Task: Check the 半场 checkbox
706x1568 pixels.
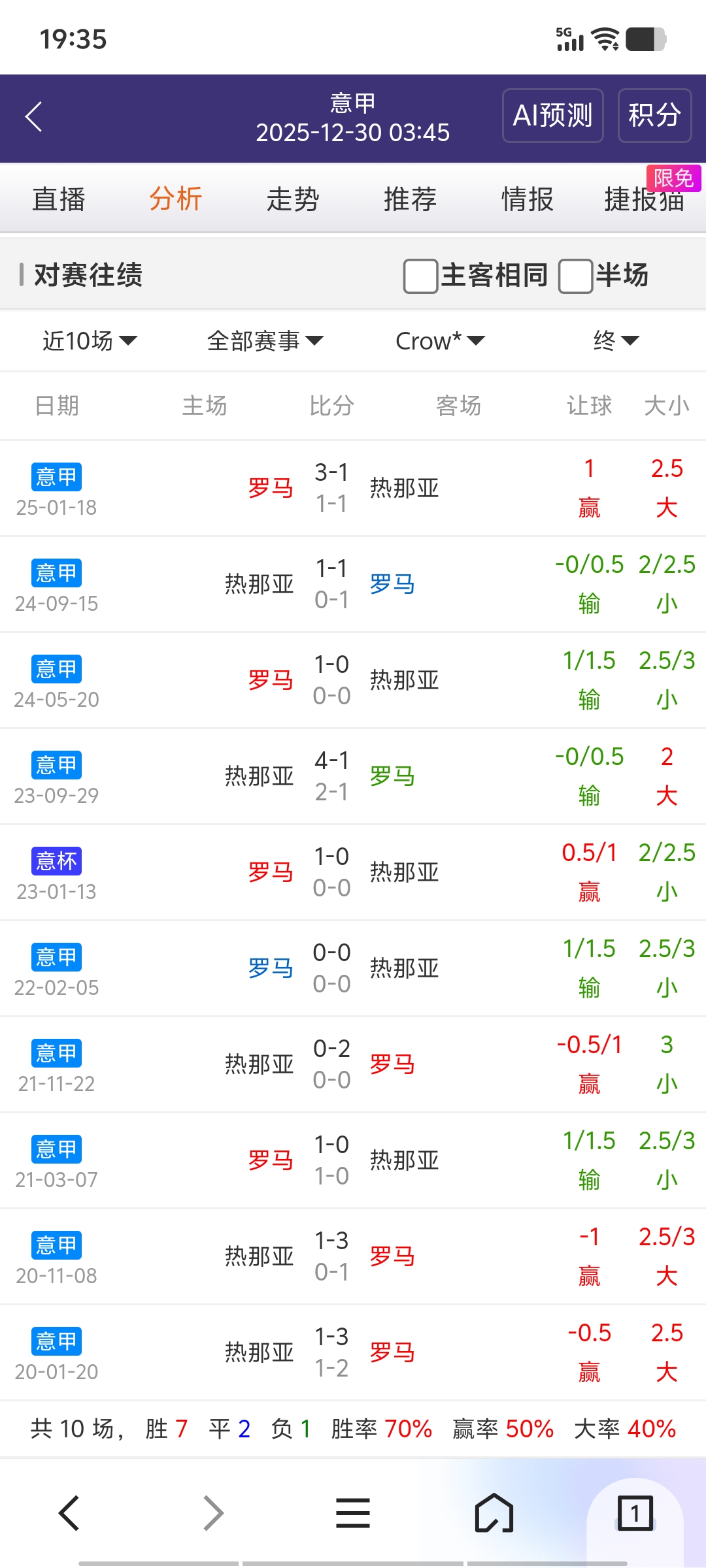Action: (x=575, y=276)
